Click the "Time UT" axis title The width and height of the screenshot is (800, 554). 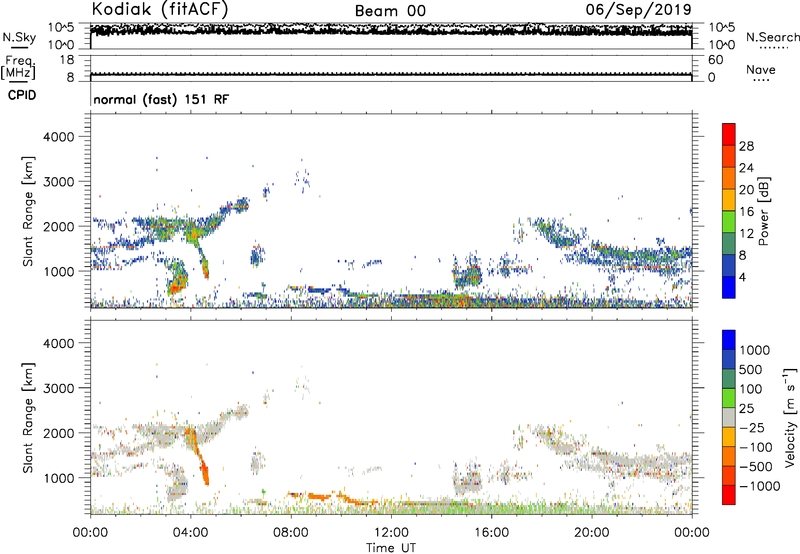point(391,548)
